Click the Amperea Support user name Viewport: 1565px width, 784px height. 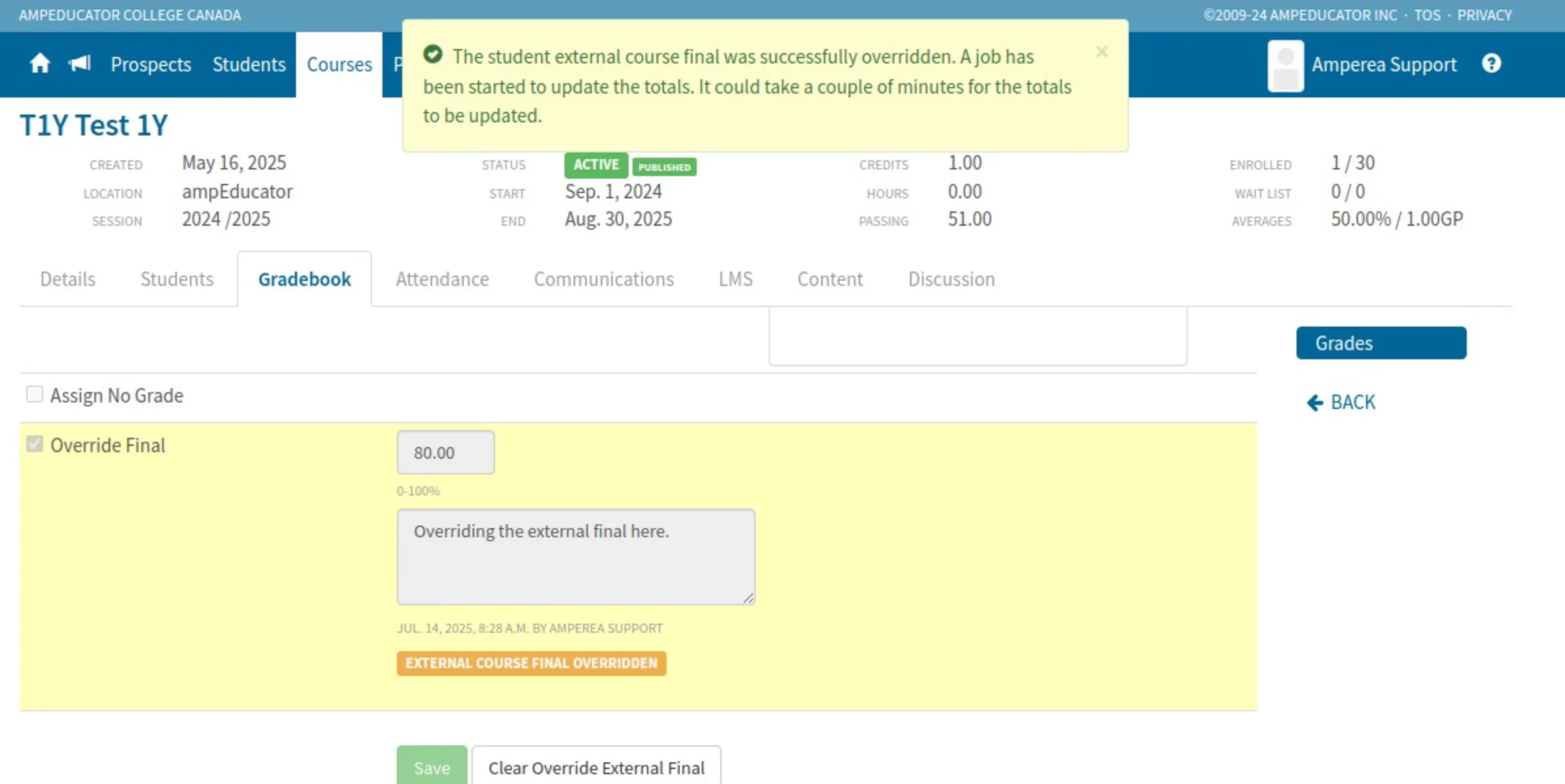click(1384, 64)
